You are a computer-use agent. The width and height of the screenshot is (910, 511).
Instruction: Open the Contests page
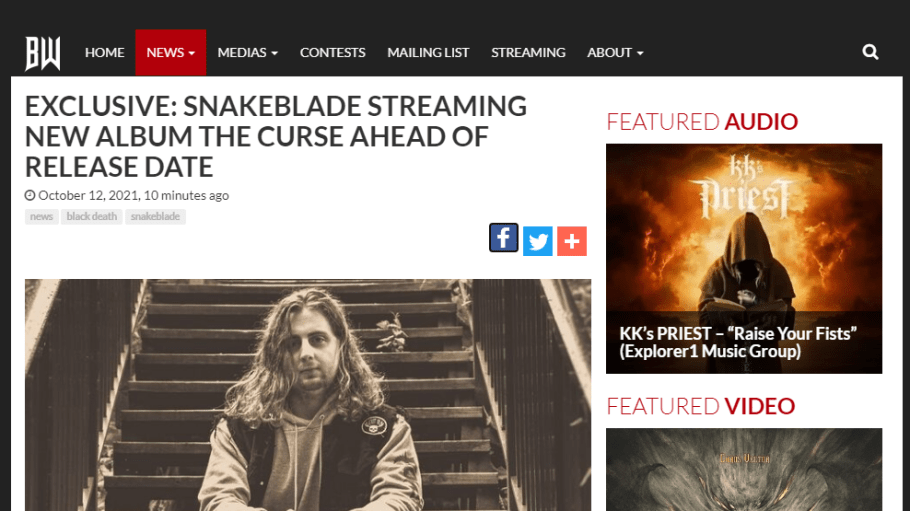click(333, 52)
